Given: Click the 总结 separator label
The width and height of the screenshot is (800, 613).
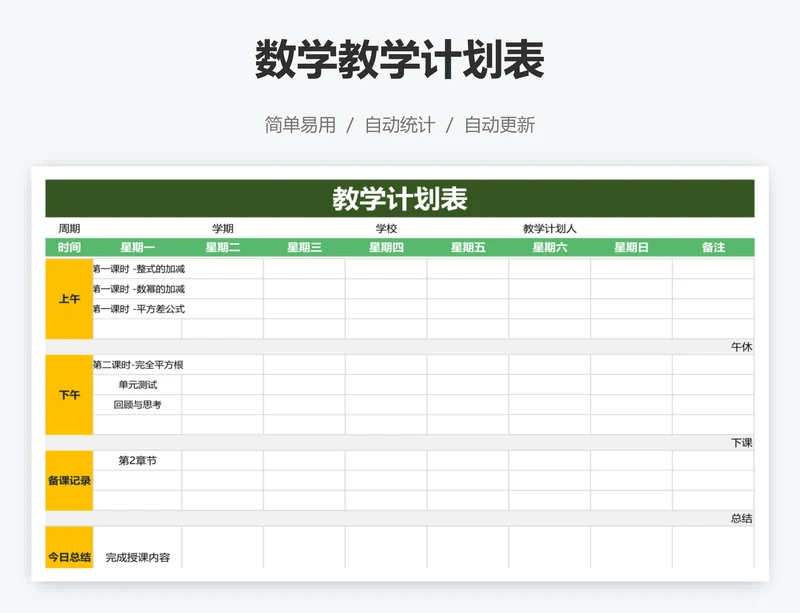Looking at the screenshot, I should pyautogui.click(x=741, y=519).
